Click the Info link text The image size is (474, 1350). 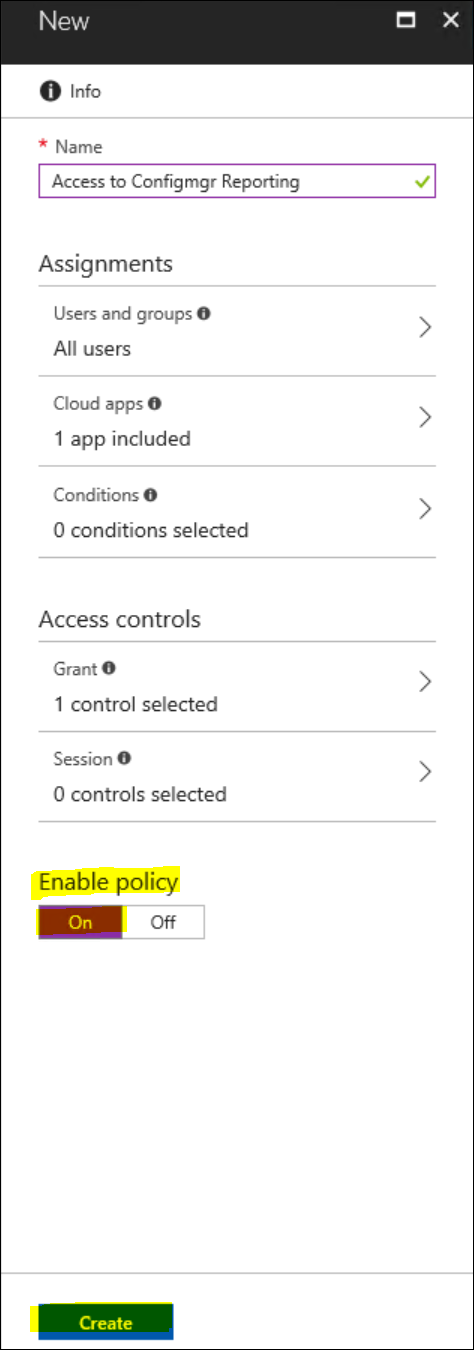[x=85, y=91]
